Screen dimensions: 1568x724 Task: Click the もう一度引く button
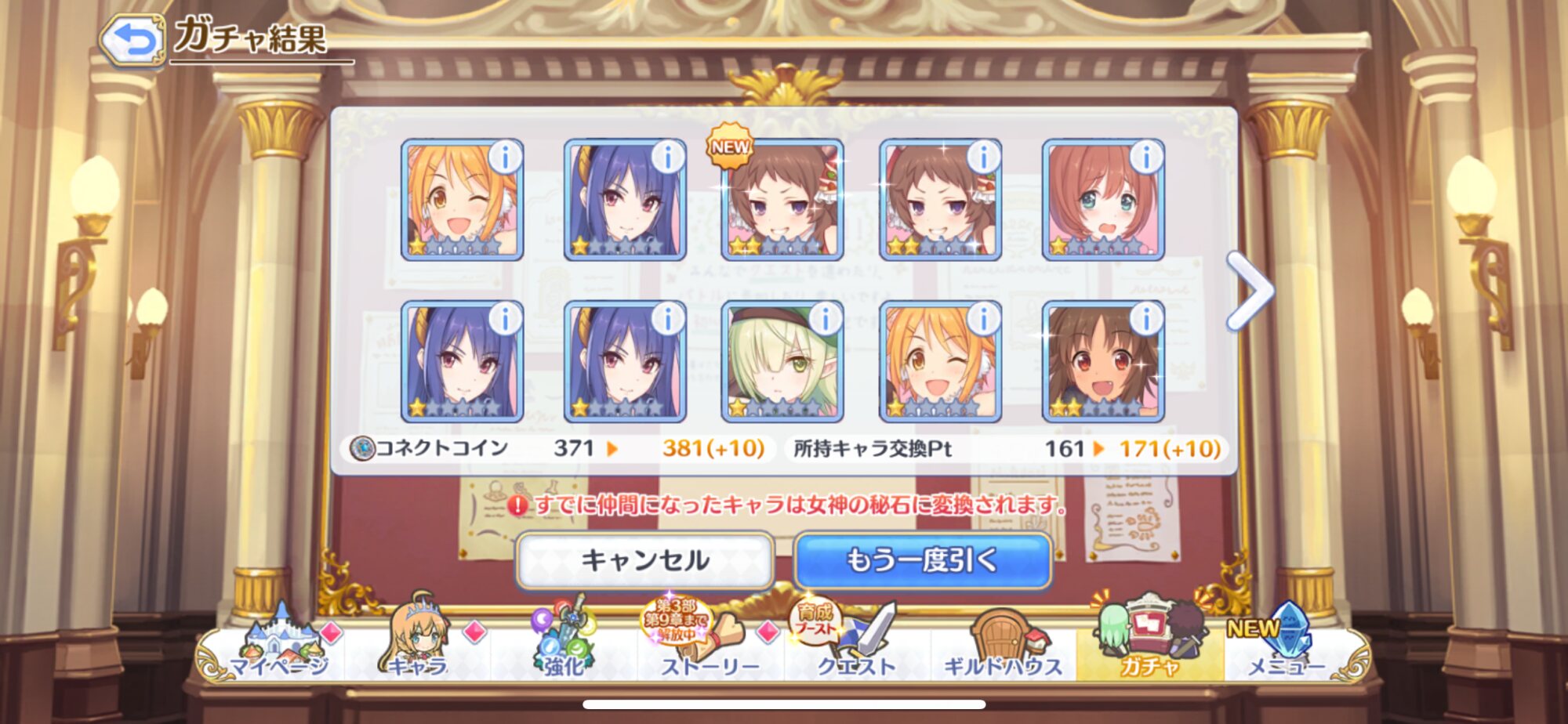[x=922, y=560]
